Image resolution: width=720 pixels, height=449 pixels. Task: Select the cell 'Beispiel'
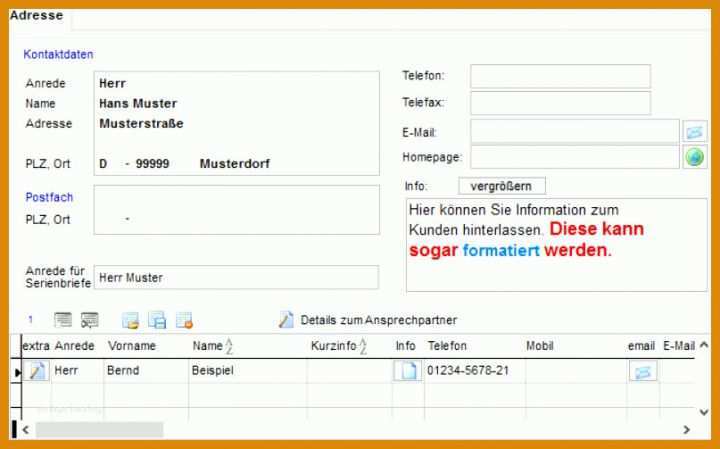click(x=213, y=370)
